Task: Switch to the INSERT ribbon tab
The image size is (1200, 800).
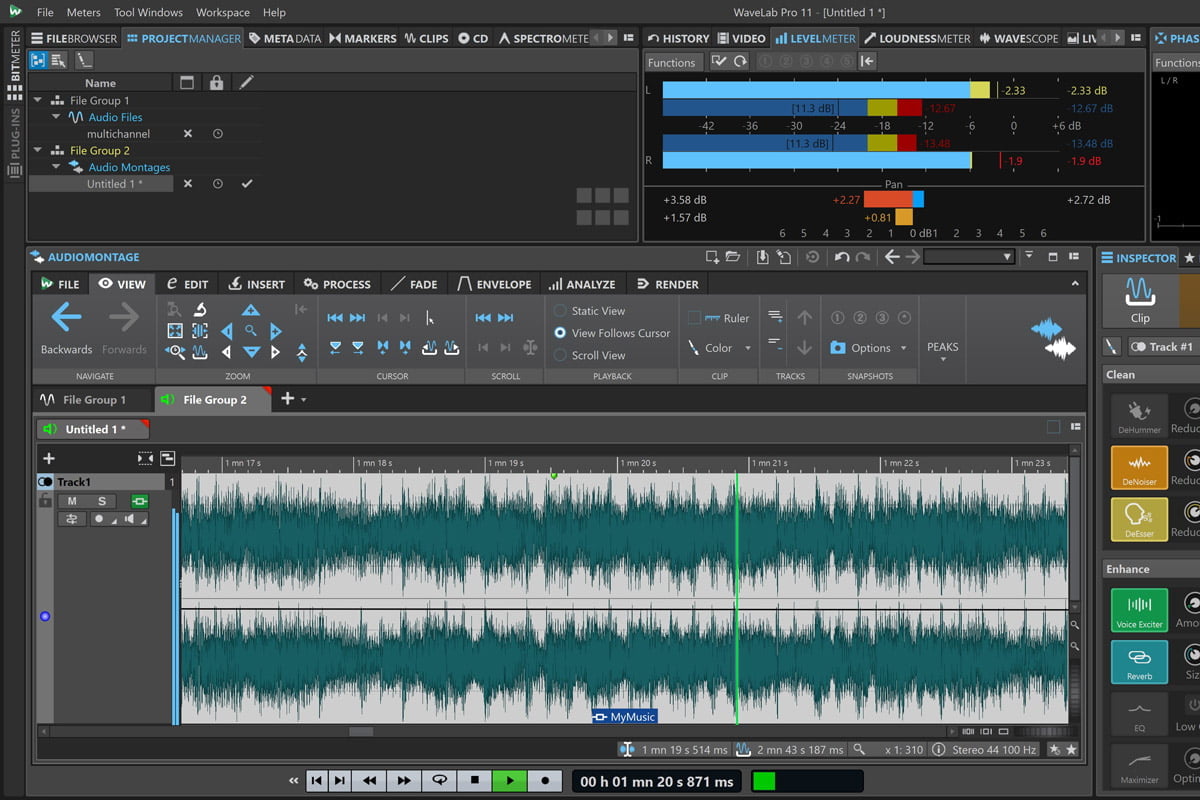Action: (256, 284)
